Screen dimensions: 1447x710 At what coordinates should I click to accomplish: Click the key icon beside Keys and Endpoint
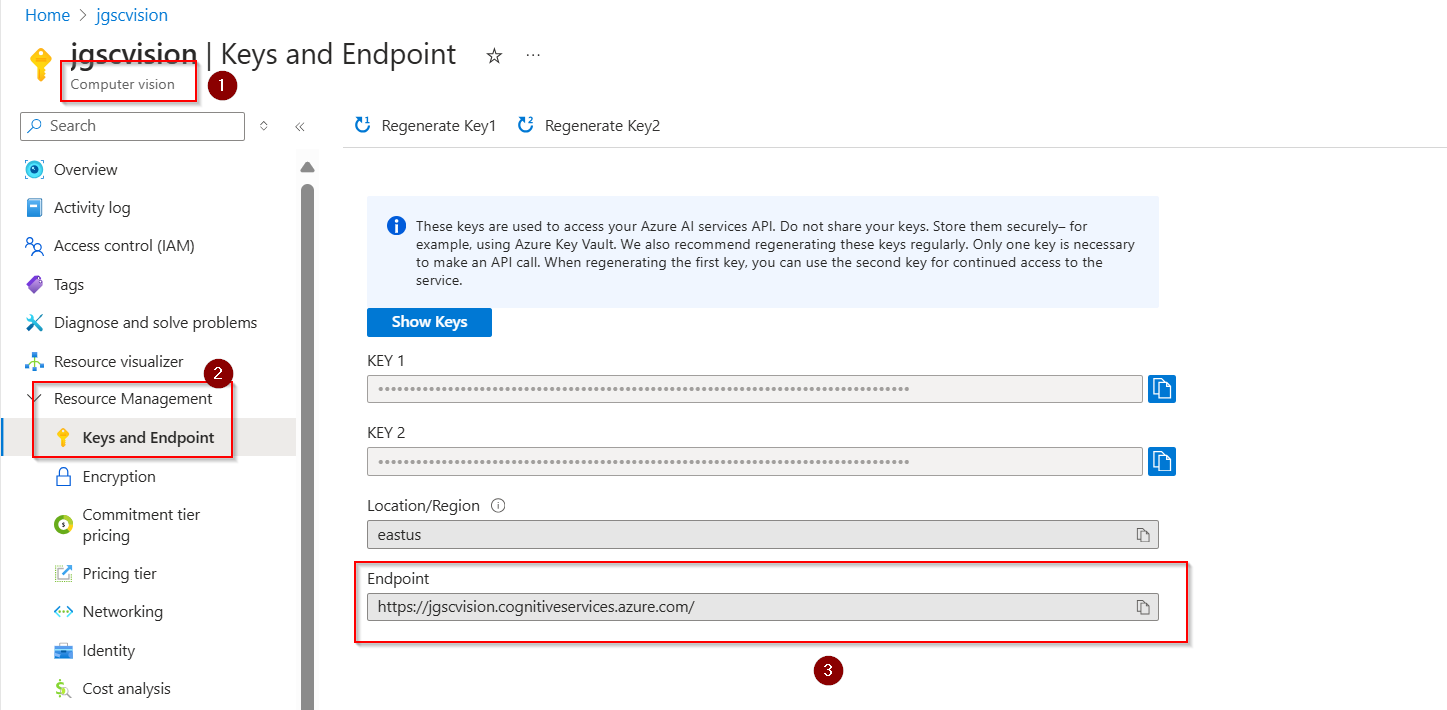[x=63, y=438]
